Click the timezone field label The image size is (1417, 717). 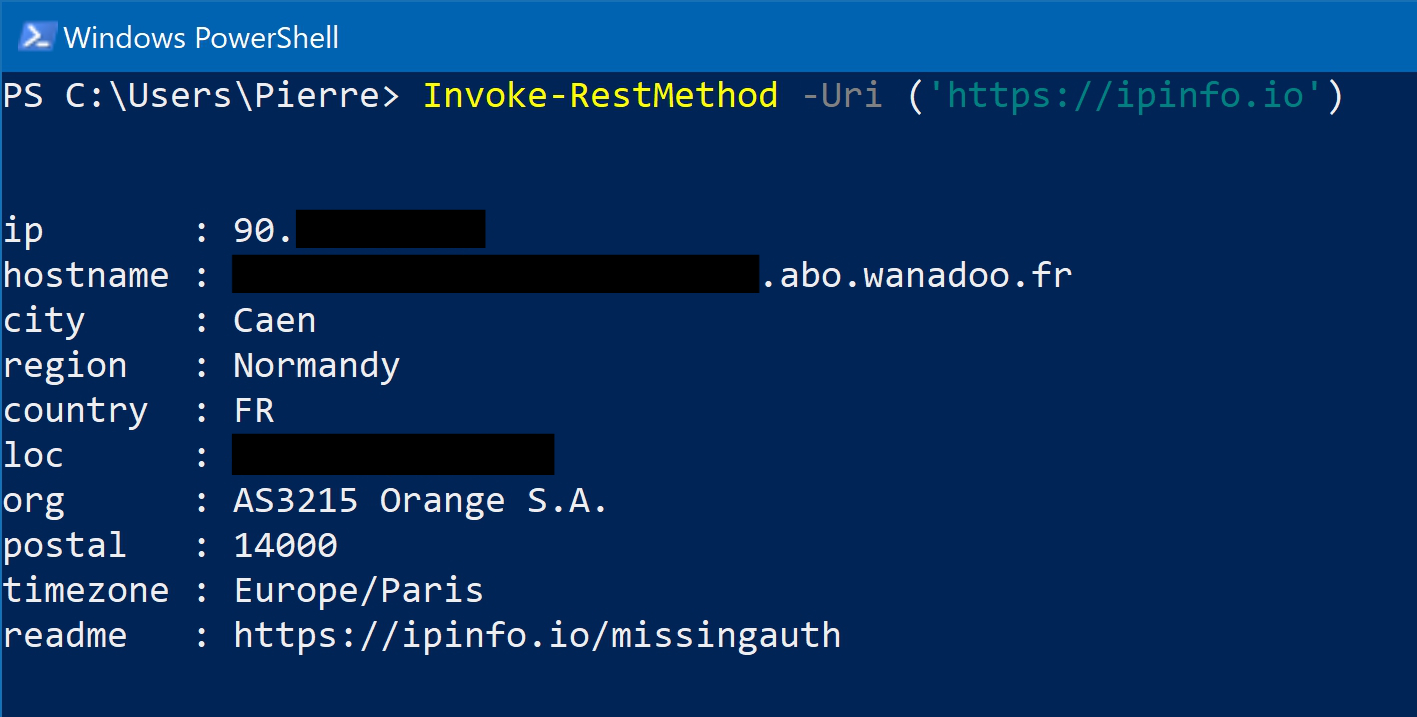click(x=86, y=590)
